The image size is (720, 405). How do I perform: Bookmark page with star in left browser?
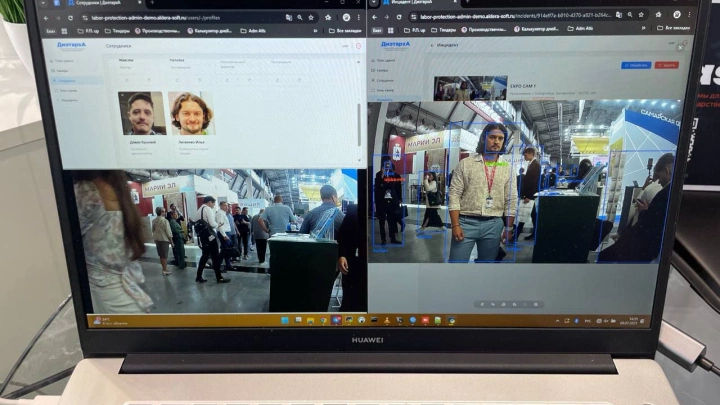311,18
